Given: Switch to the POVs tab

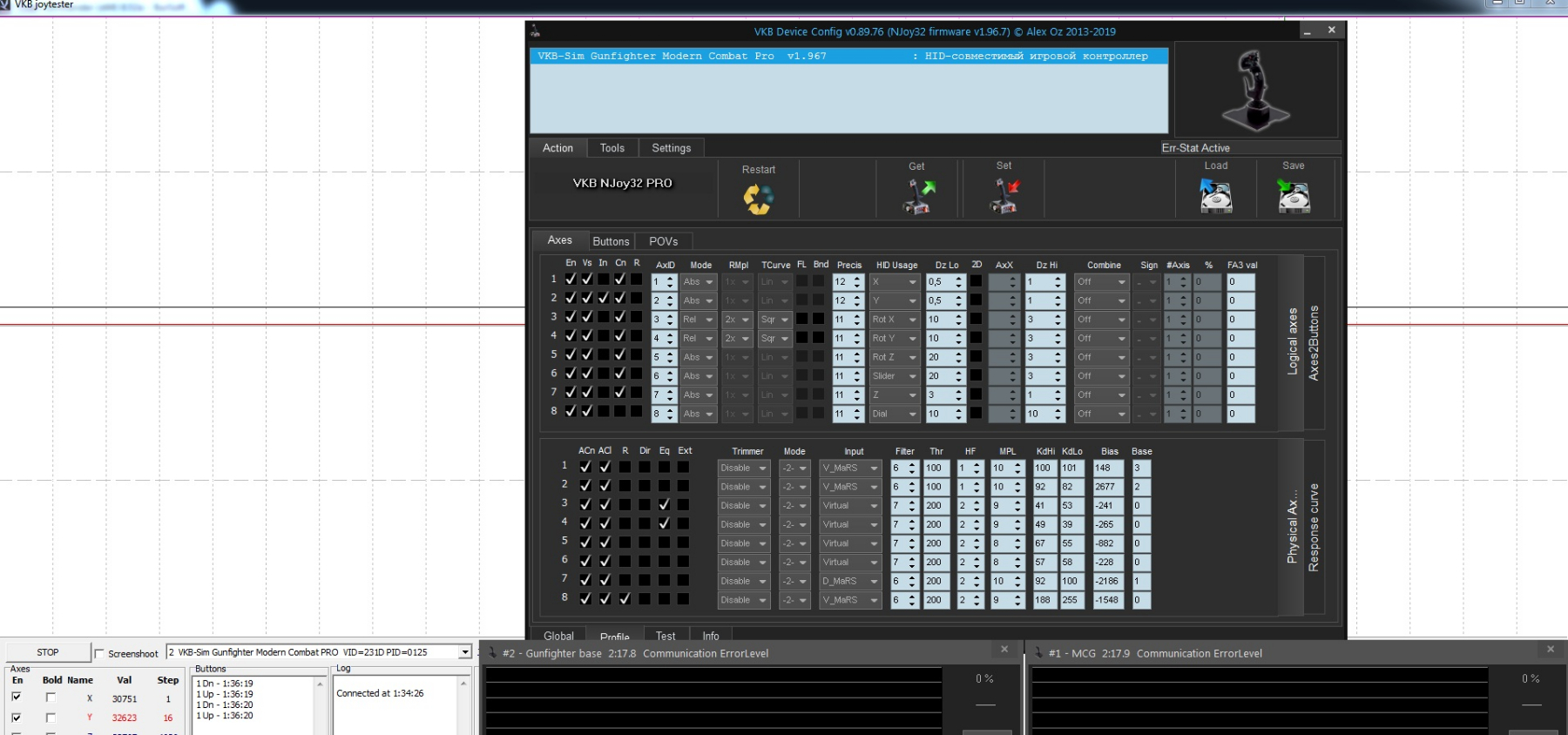Looking at the screenshot, I should (663, 241).
